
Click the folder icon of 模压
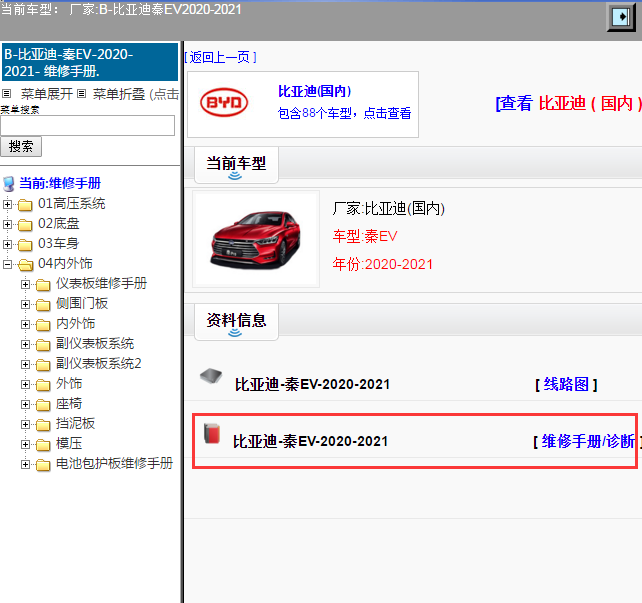pyautogui.click(x=43, y=445)
